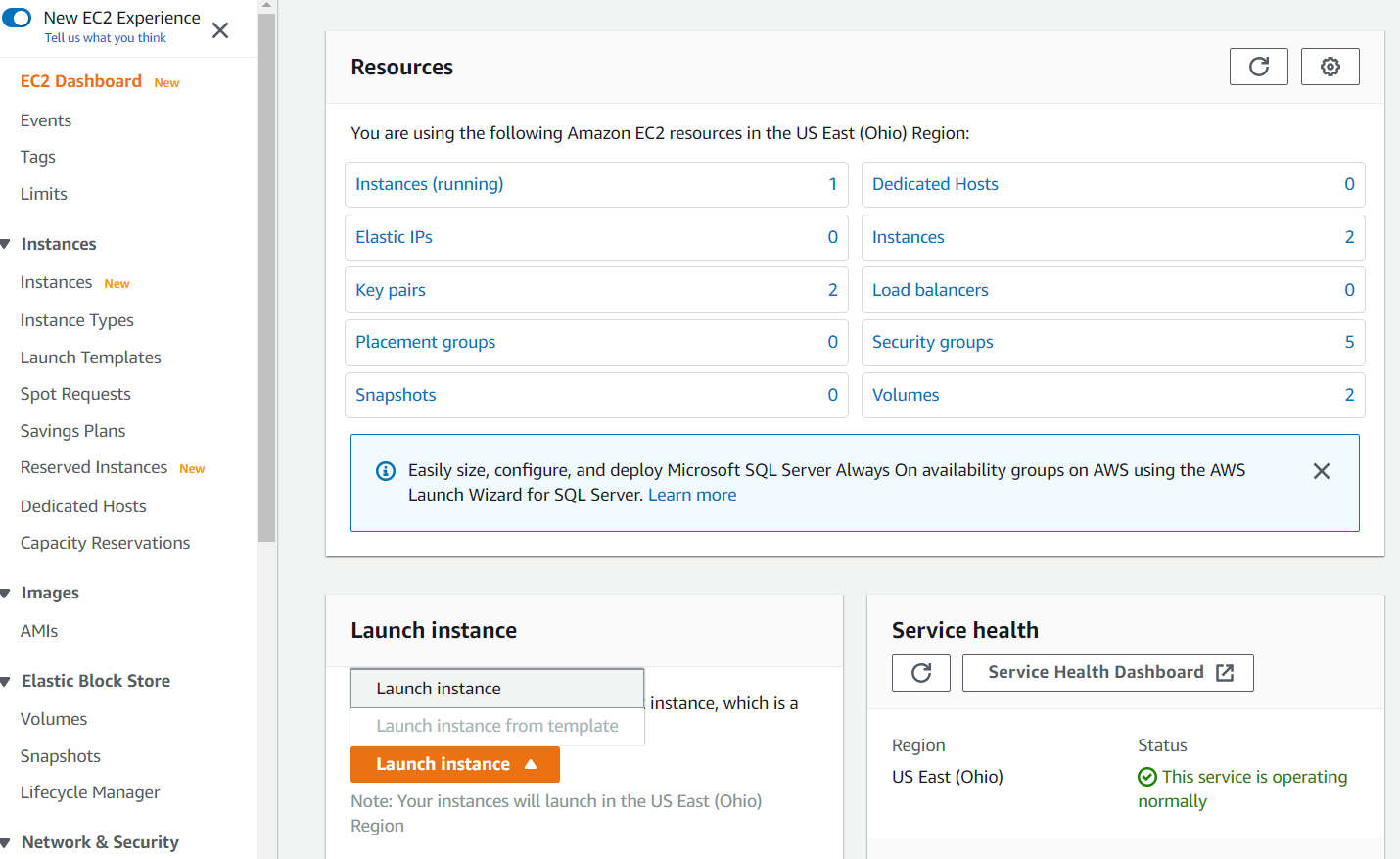Open the Instances resource card

(1113, 237)
